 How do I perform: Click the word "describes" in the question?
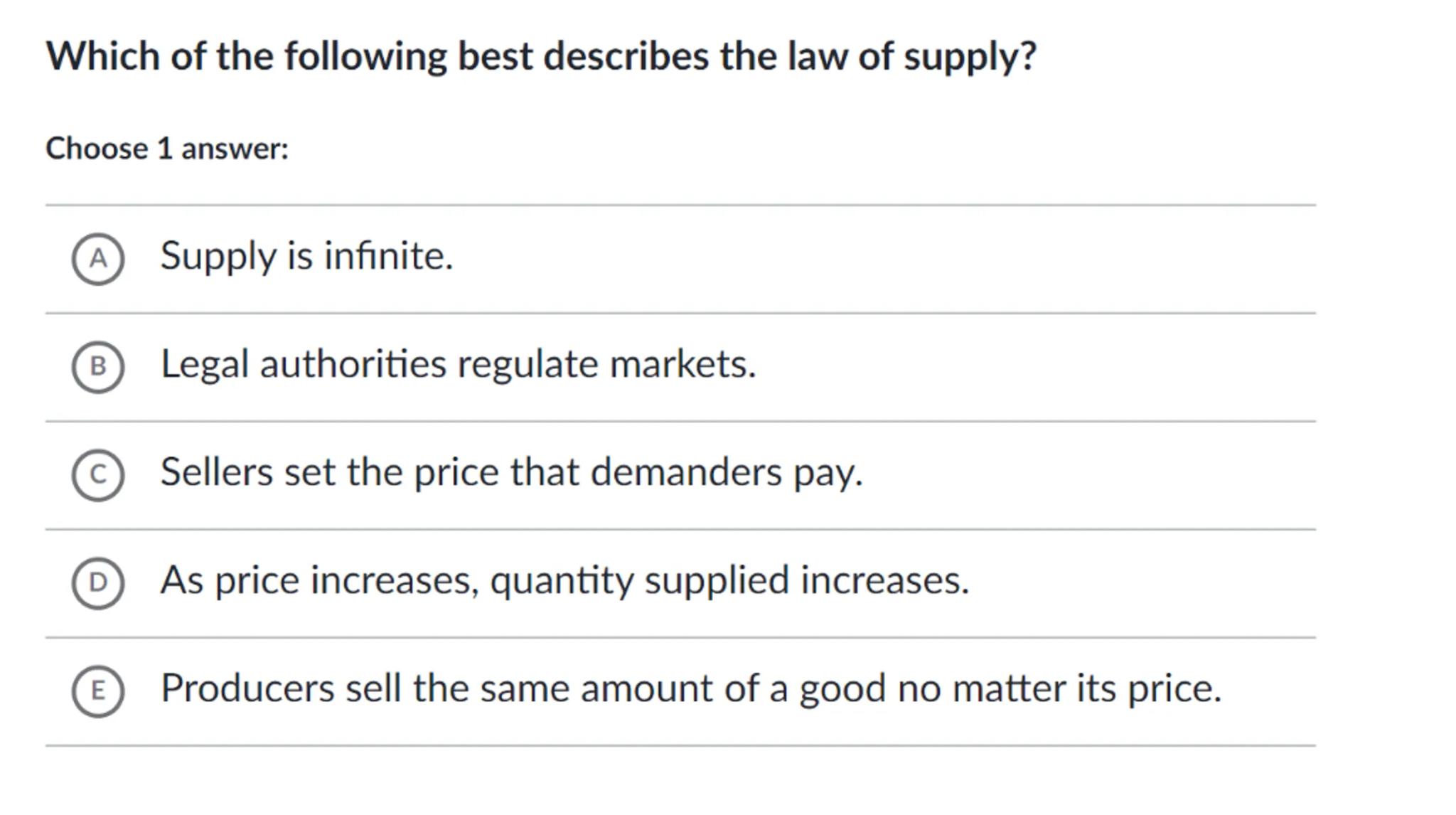pyautogui.click(x=626, y=56)
